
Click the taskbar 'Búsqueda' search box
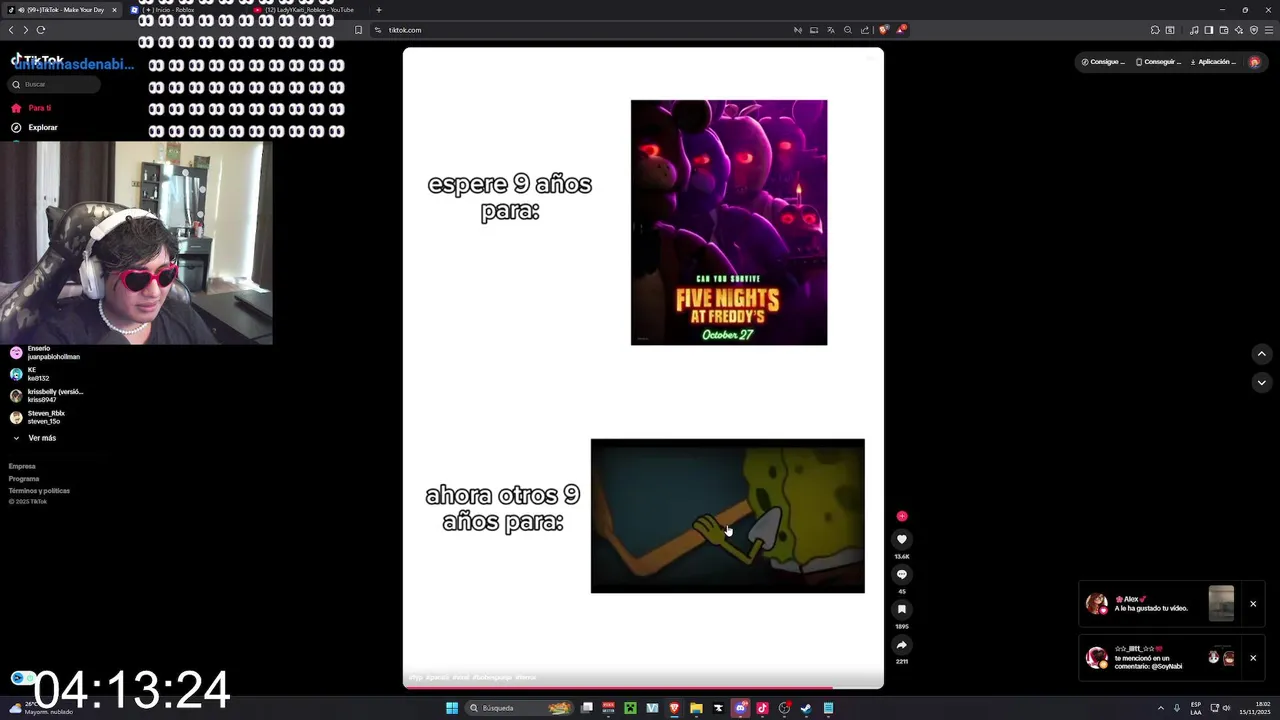pos(518,708)
